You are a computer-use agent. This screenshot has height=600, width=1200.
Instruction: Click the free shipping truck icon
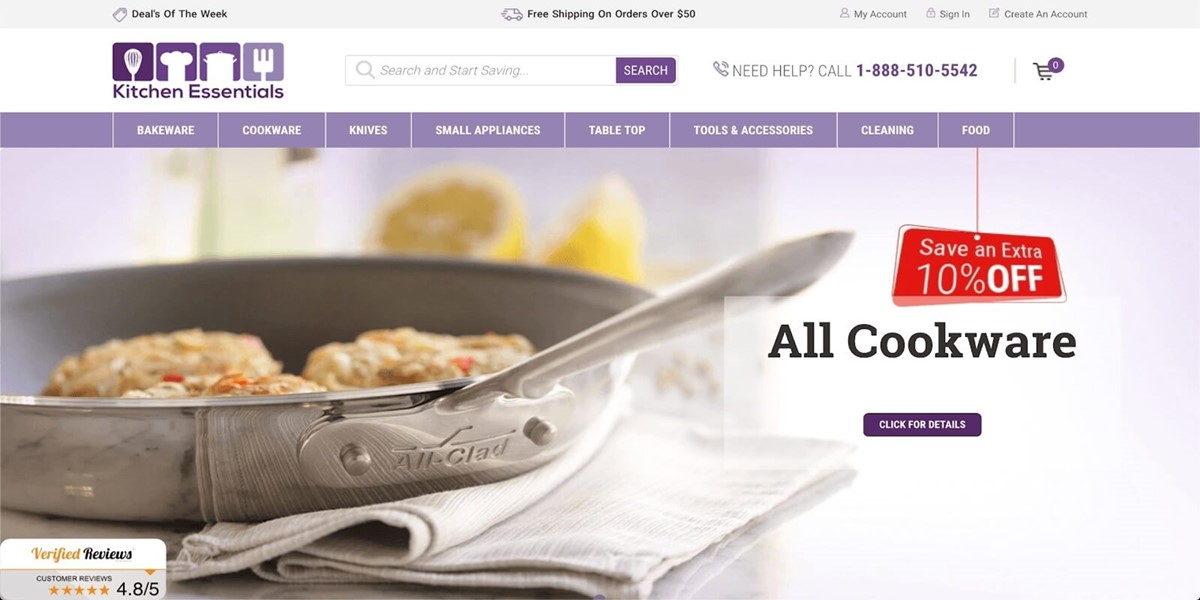tap(511, 14)
